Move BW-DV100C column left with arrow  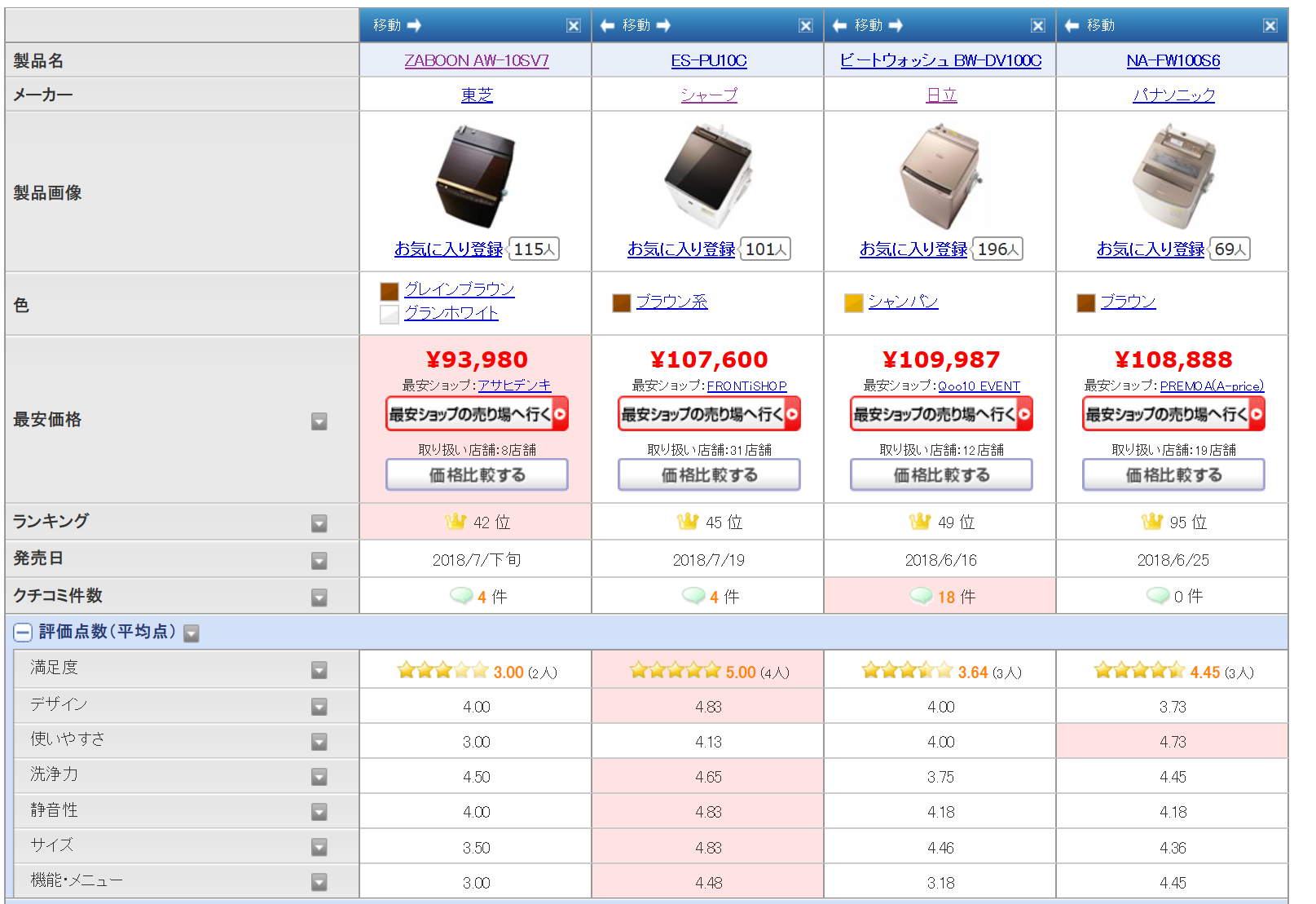[x=839, y=26]
